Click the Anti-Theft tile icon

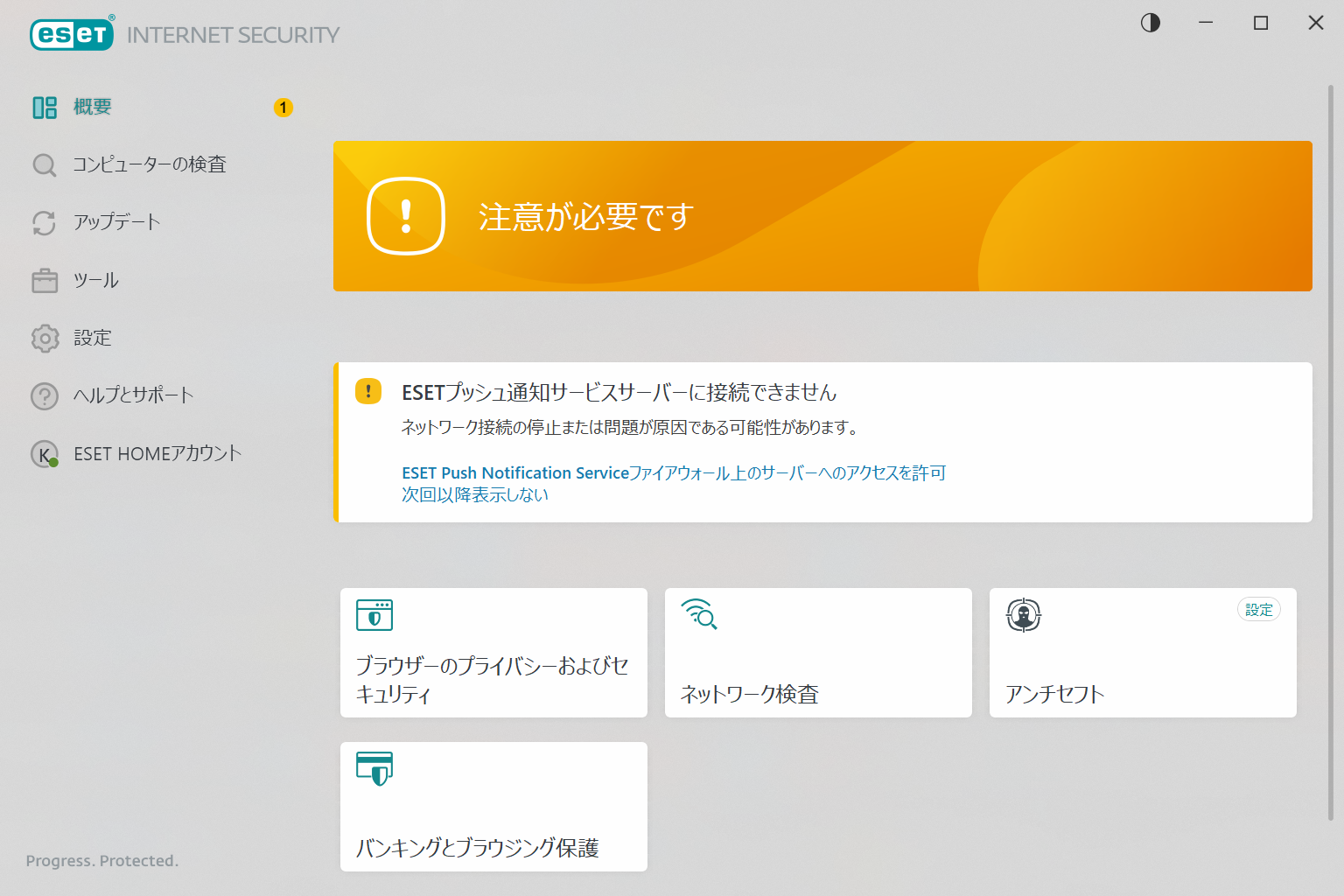[x=1024, y=615]
